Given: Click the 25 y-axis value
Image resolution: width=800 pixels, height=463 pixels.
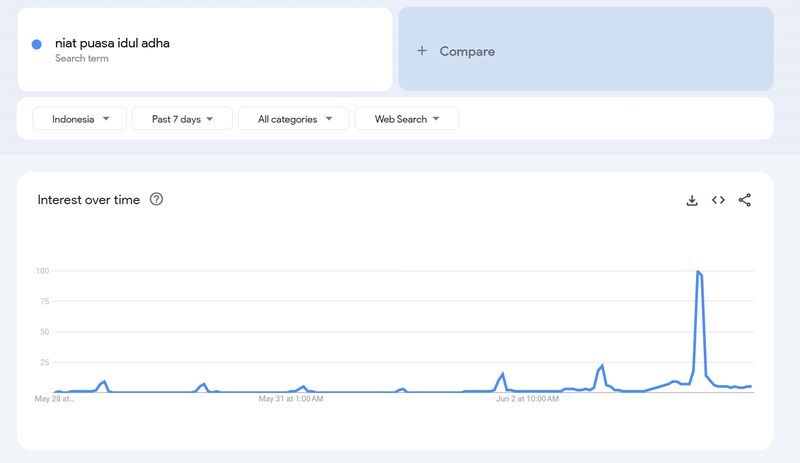Looking at the screenshot, I should (44, 362).
